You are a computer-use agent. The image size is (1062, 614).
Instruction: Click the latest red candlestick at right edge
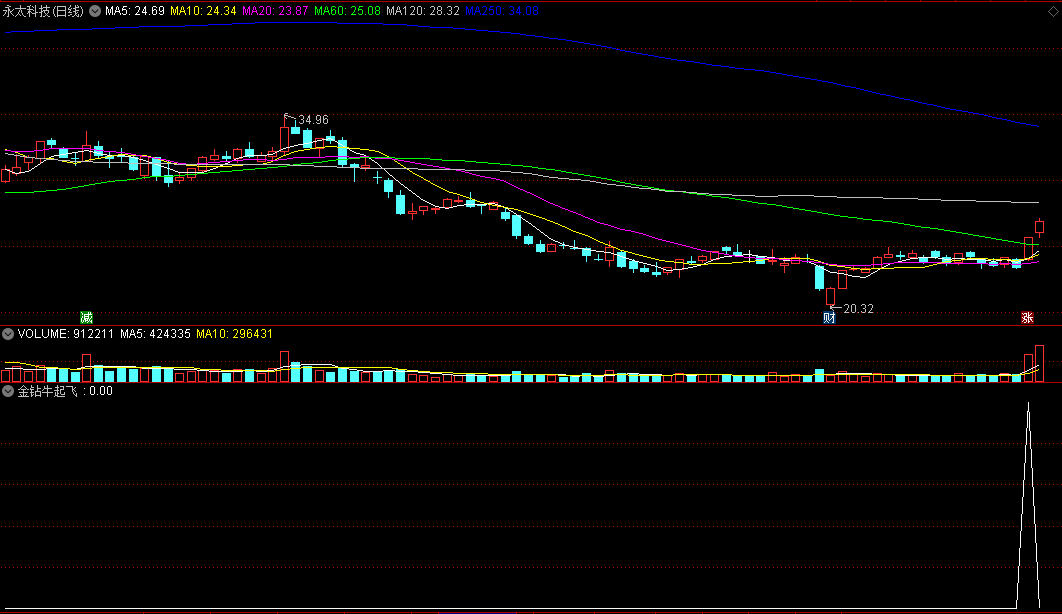[x=1040, y=227]
